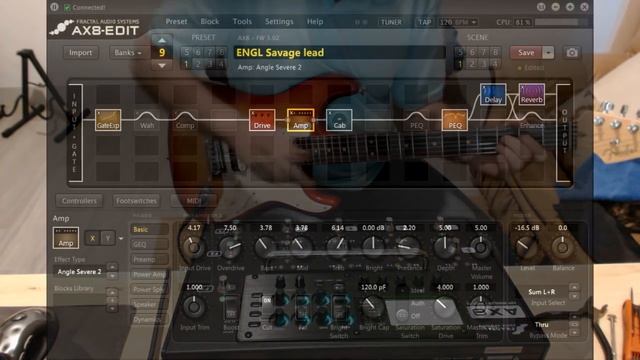Toggle the Connected checkbox
The width and height of the screenshot is (640, 360).
[67, 7]
